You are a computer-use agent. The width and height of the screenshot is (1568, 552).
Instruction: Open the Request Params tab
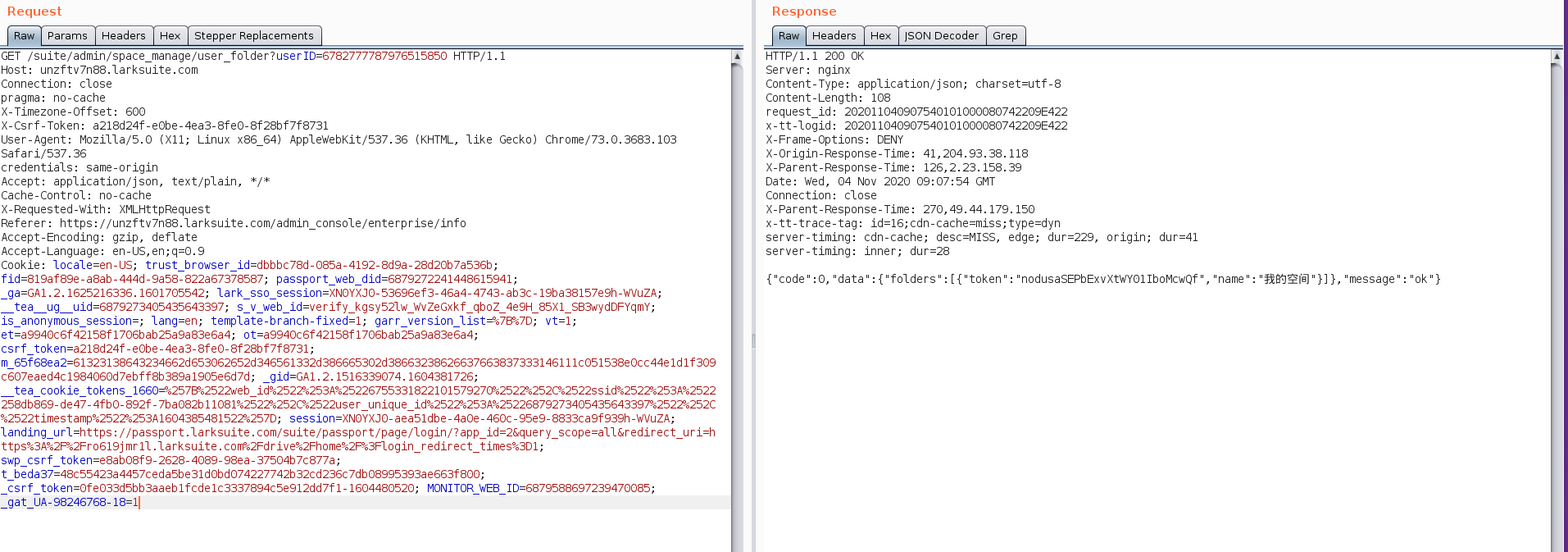[x=67, y=36]
